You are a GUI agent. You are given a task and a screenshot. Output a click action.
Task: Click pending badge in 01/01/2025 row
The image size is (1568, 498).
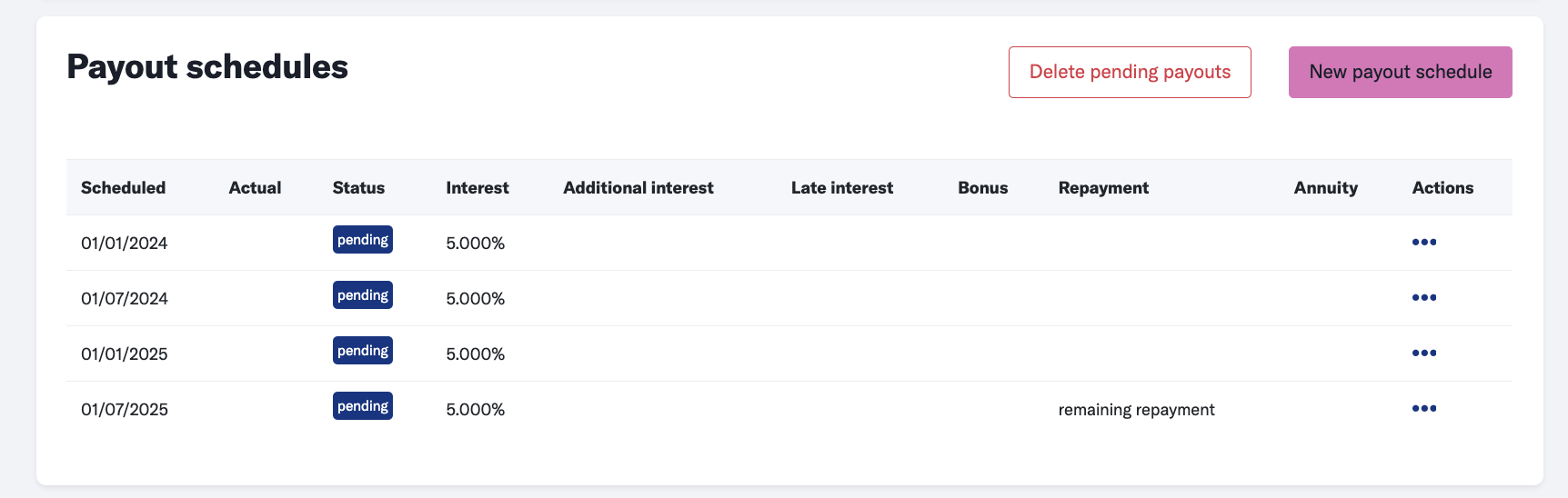pos(363,351)
